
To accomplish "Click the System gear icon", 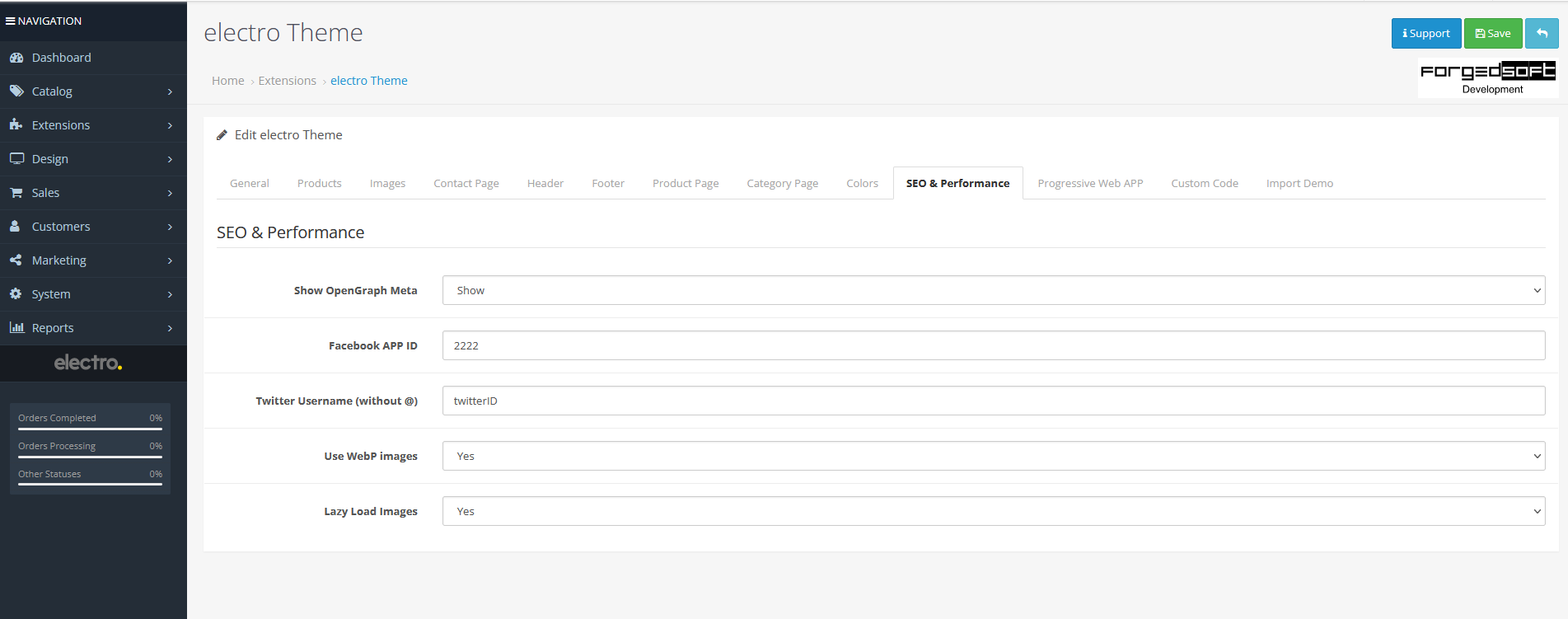I will pyautogui.click(x=16, y=294).
